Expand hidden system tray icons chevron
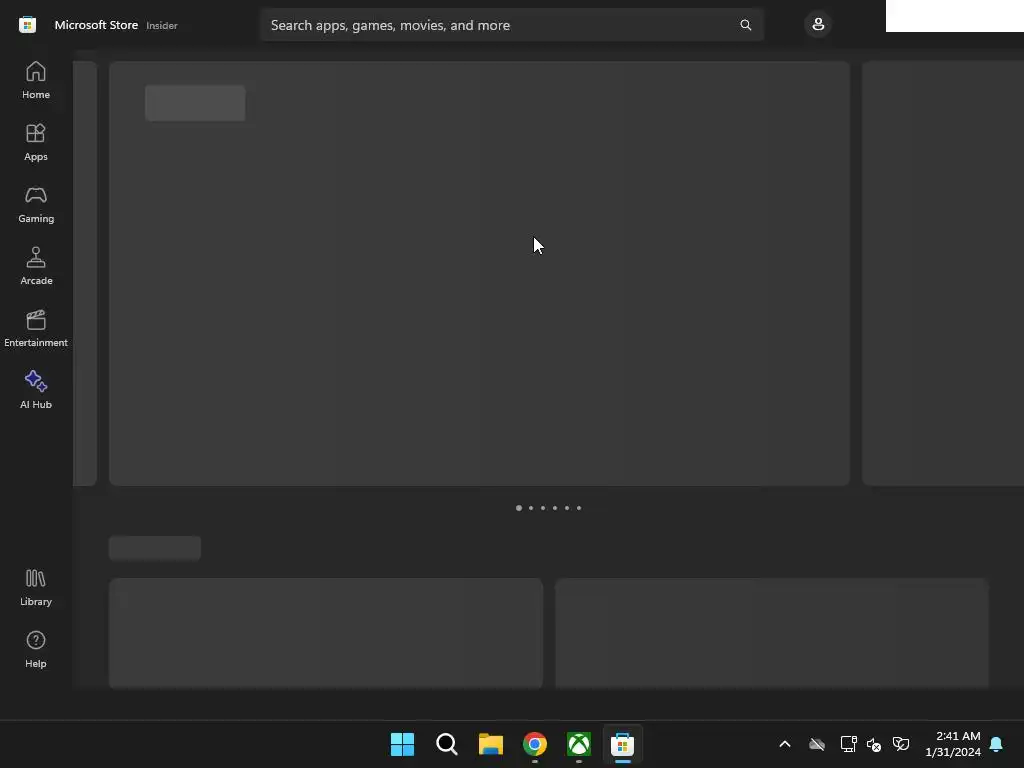This screenshot has height=768, width=1024. tap(785, 744)
